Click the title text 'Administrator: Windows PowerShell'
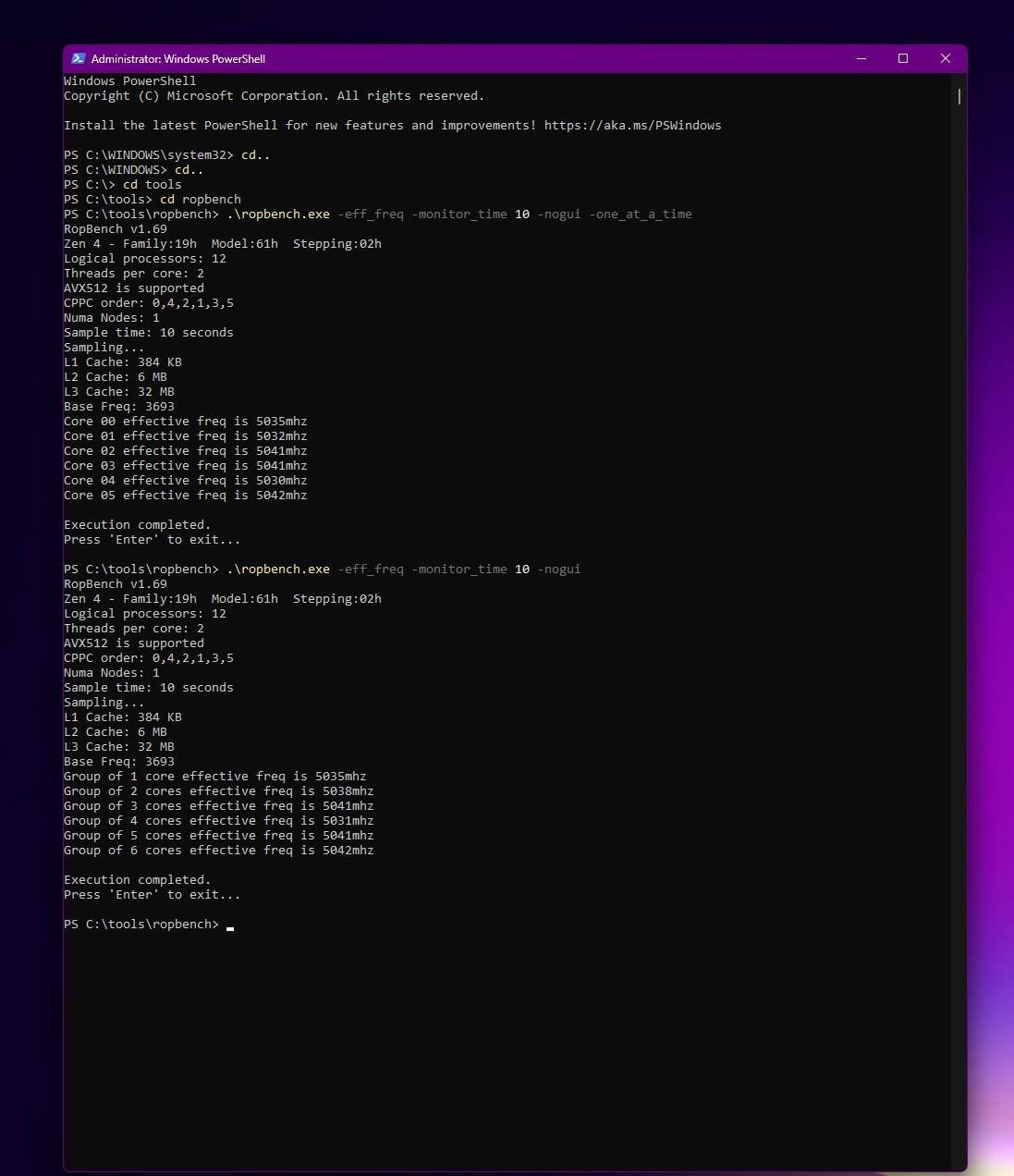 (x=178, y=59)
